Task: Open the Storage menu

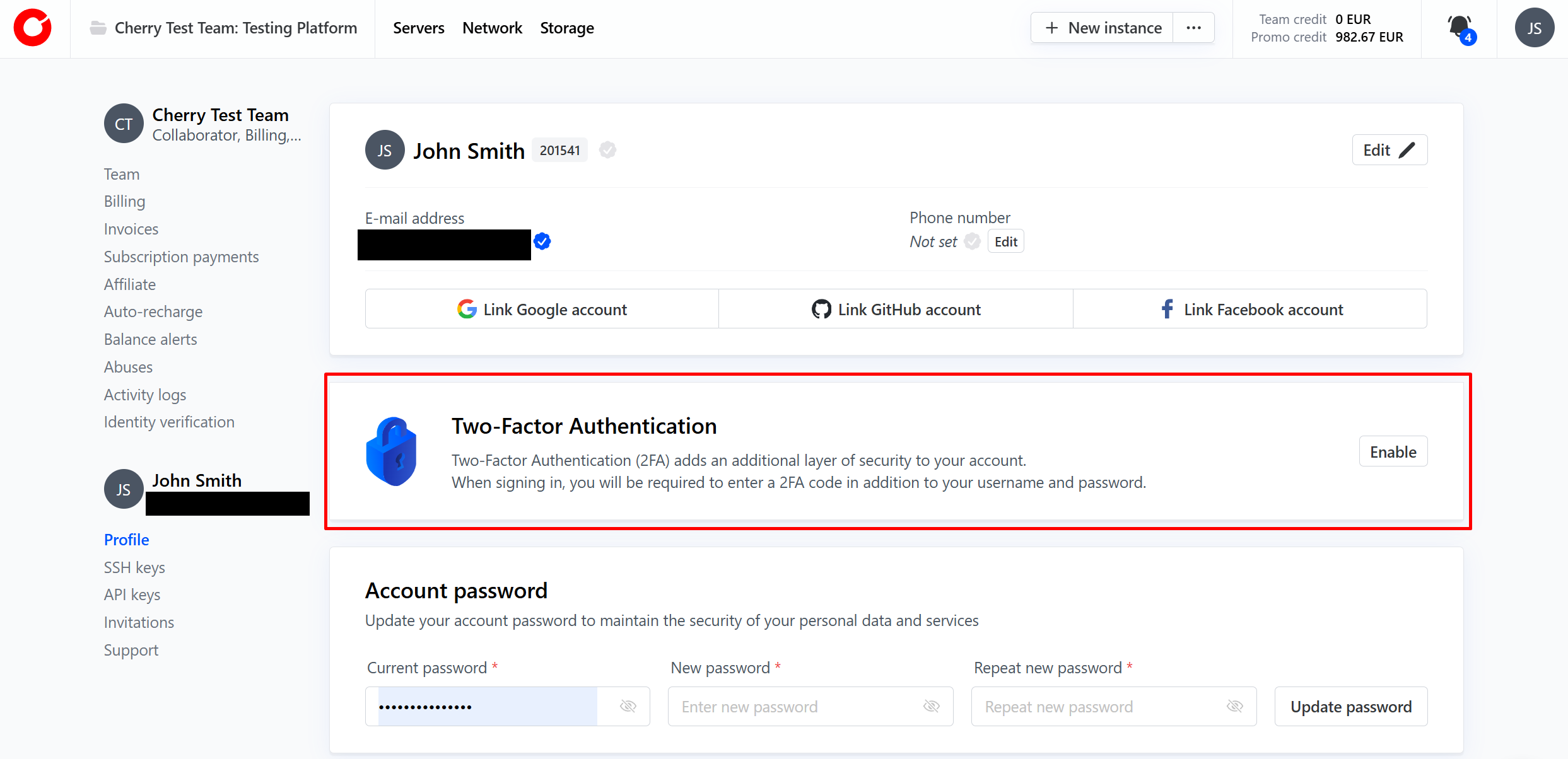Action: [566, 28]
